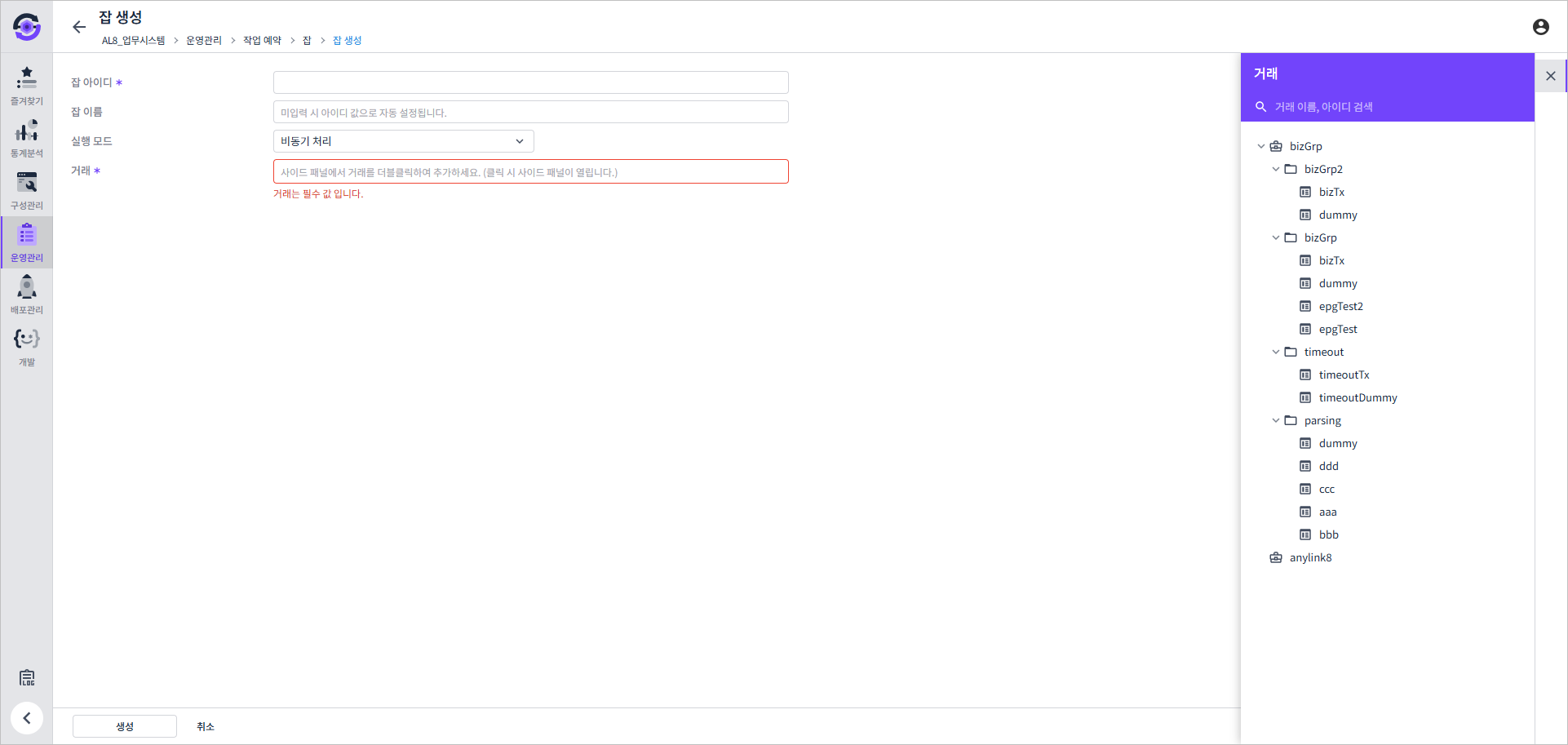This screenshot has width=1568, height=745.
Task: Select bbb tree item
Action: (x=1328, y=534)
